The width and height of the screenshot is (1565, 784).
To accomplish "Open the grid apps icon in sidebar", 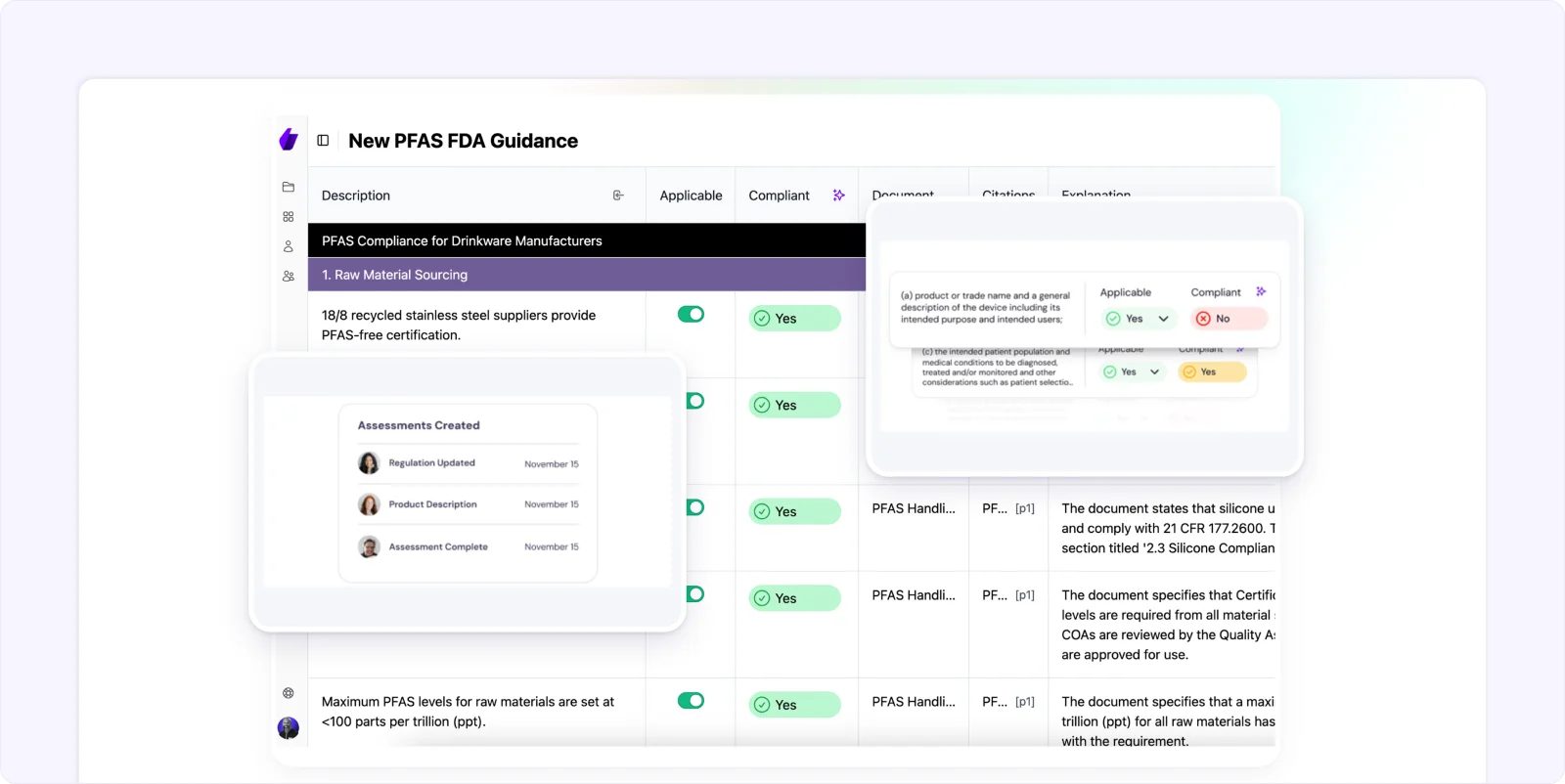I will (289, 217).
